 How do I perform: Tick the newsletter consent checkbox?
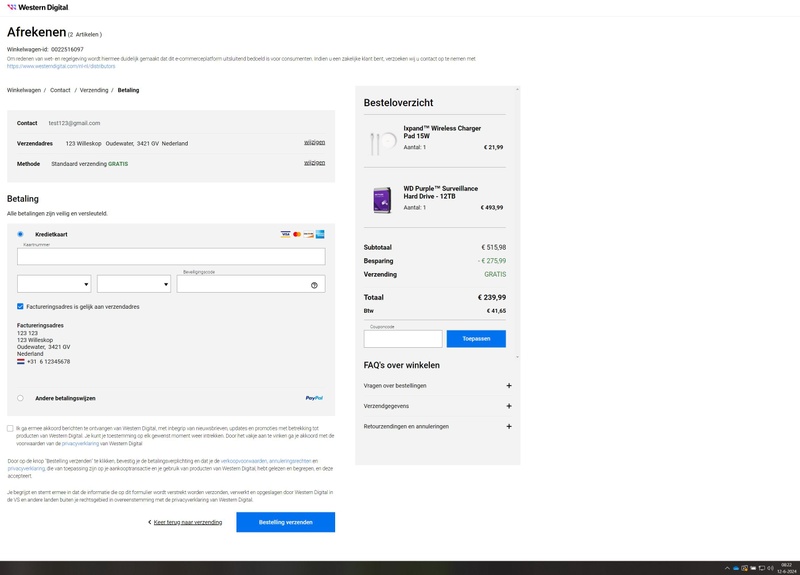coord(10,429)
